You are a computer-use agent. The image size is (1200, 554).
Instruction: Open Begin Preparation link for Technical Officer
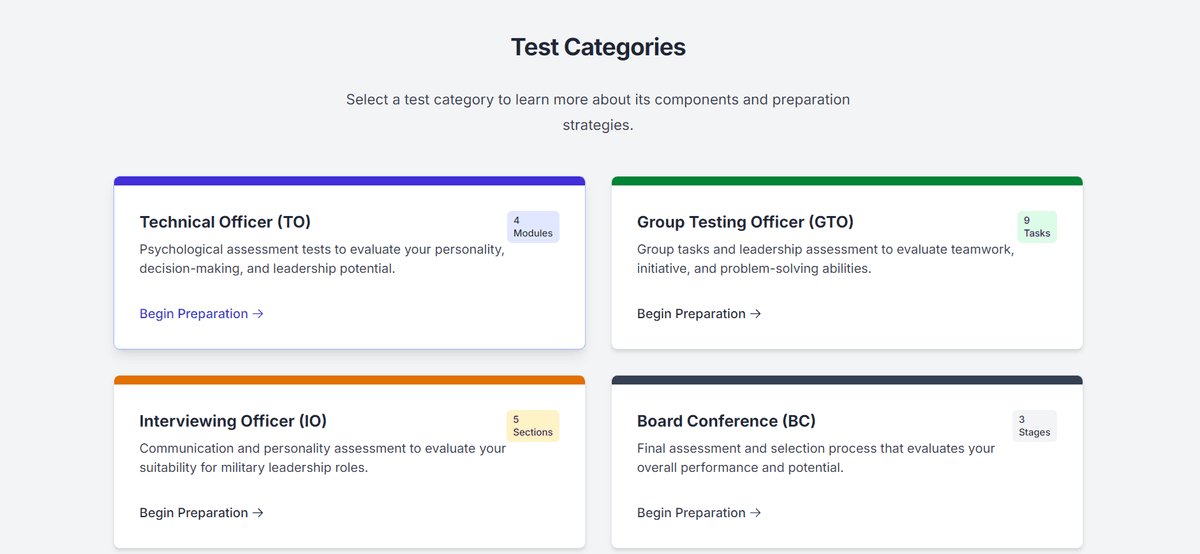201,314
